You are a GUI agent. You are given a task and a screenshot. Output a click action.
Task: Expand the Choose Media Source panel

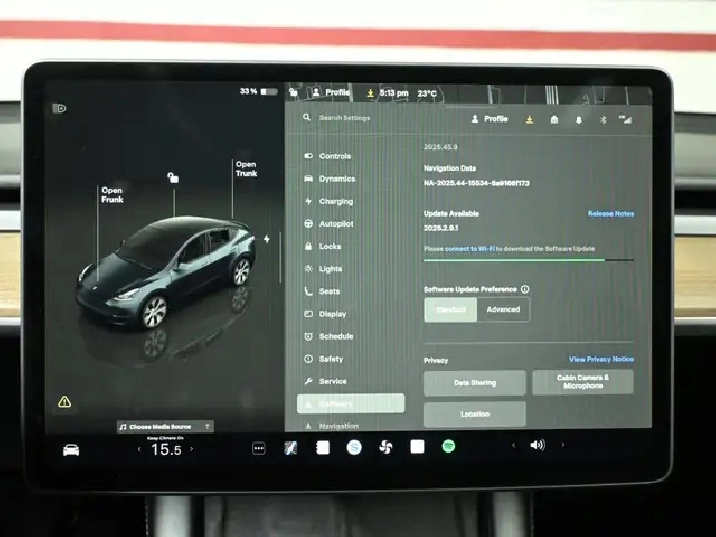pyautogui.click(x=165, y=426)
